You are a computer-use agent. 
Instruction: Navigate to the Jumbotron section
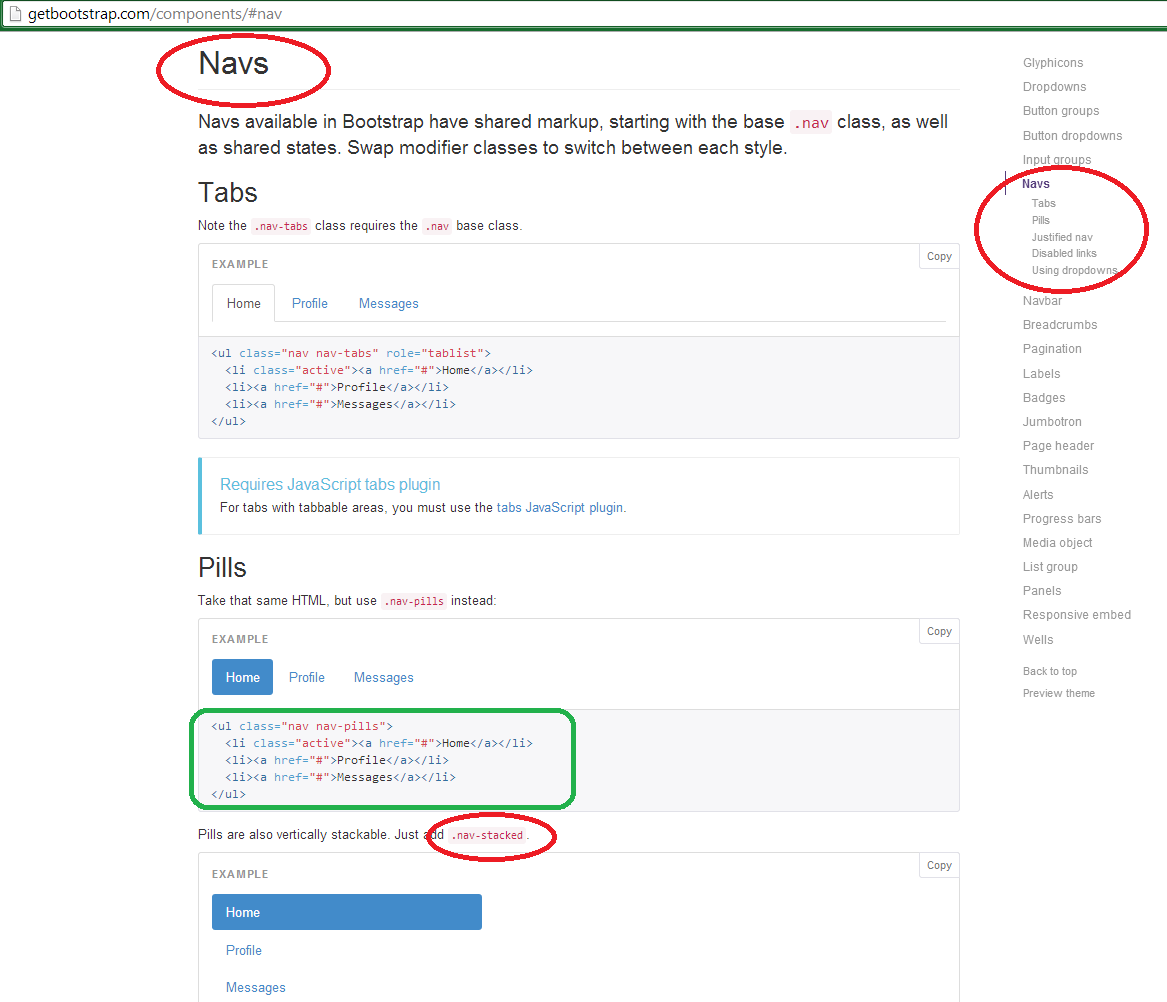pos(1051,421)
